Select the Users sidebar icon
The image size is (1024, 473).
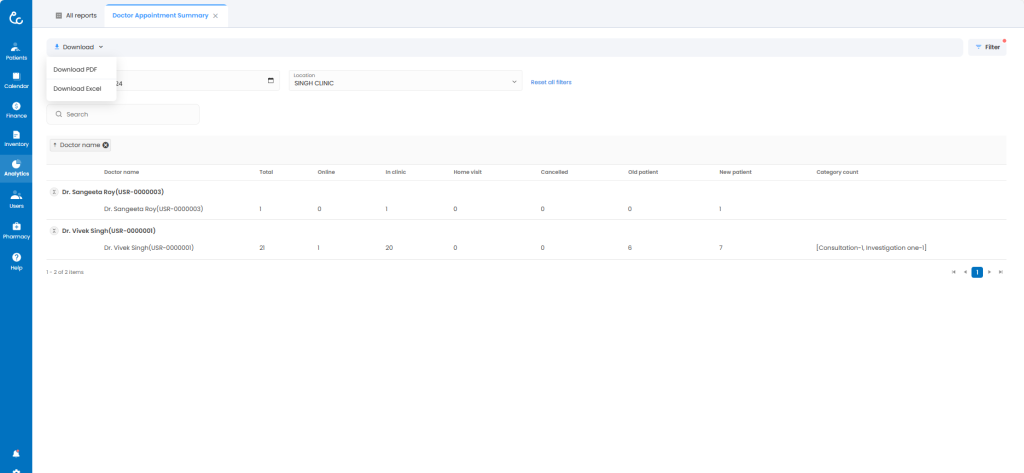[16, 199]
